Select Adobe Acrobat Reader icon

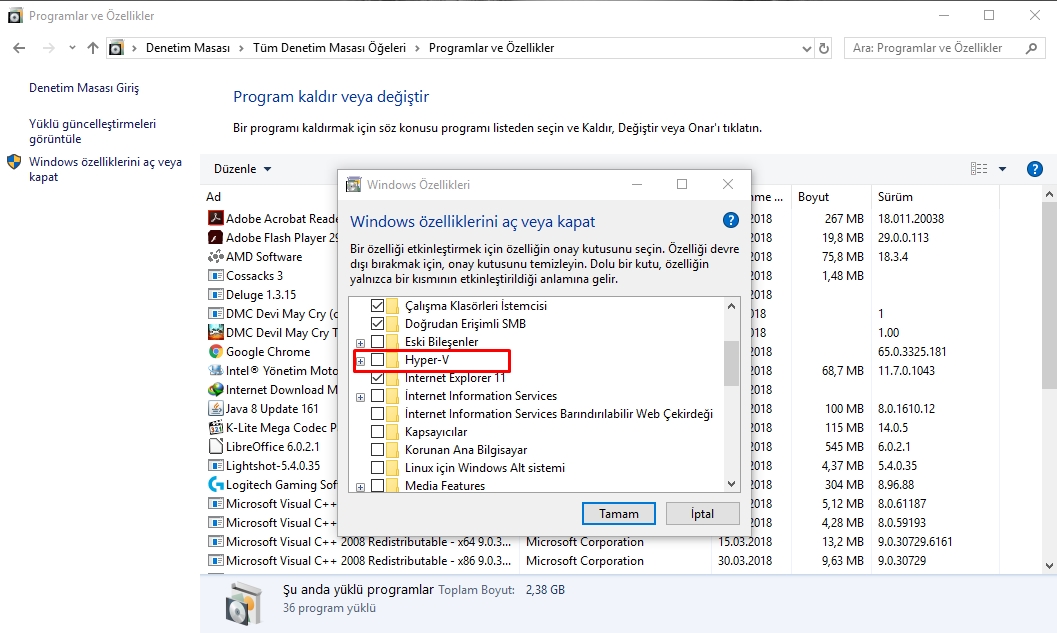click(x=216, y=218)
